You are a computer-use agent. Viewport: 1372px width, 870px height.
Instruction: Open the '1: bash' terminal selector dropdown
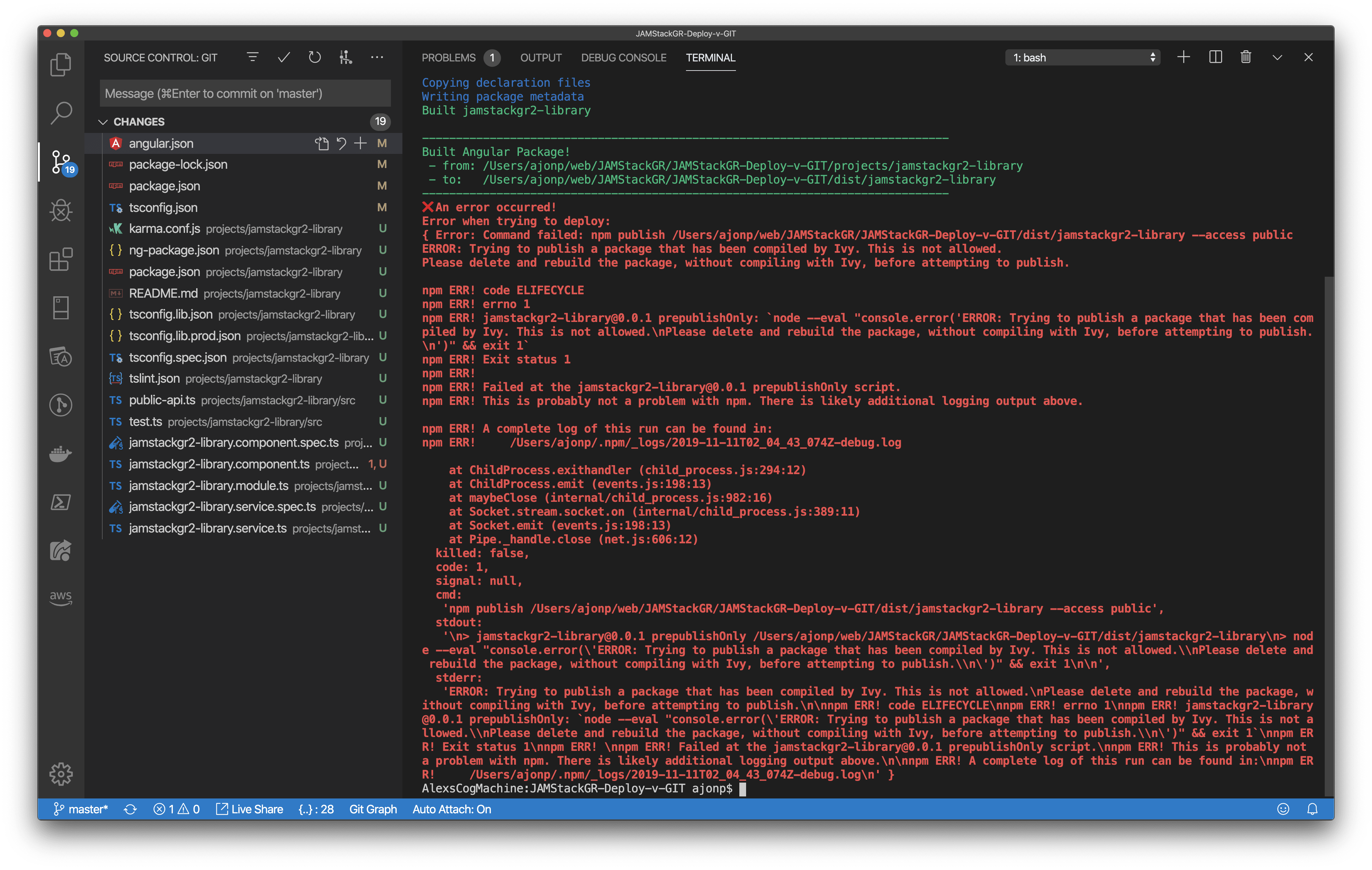[x=1083, y=57]
